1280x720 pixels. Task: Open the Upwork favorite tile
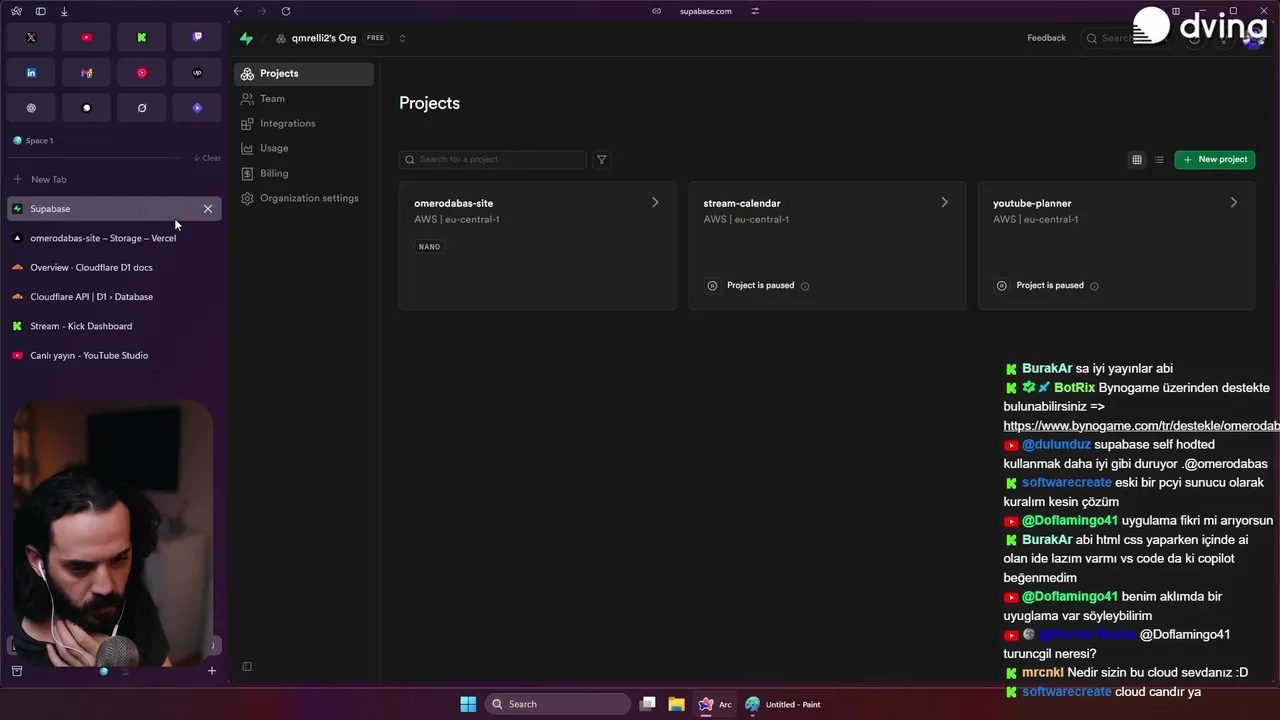197,73
